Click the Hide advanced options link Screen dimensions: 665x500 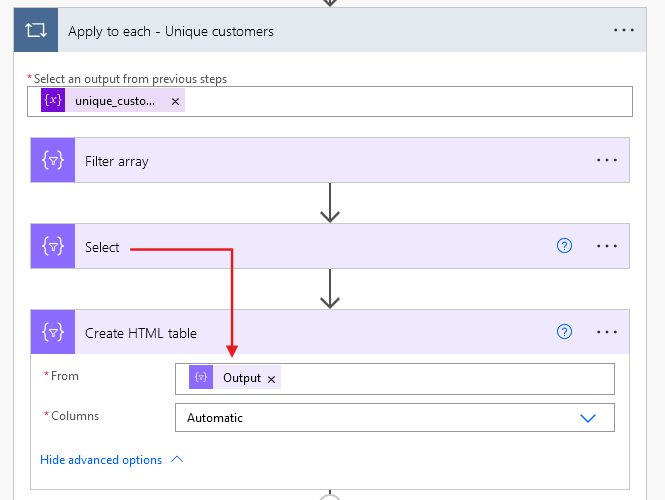[101, 460]
